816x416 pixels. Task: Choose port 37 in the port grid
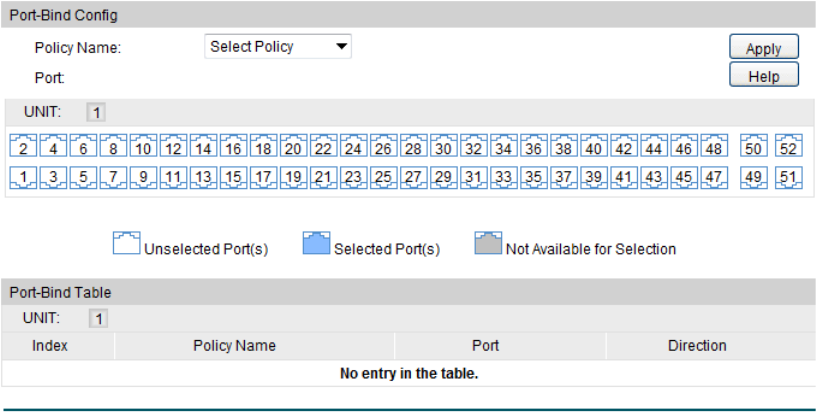564,178
